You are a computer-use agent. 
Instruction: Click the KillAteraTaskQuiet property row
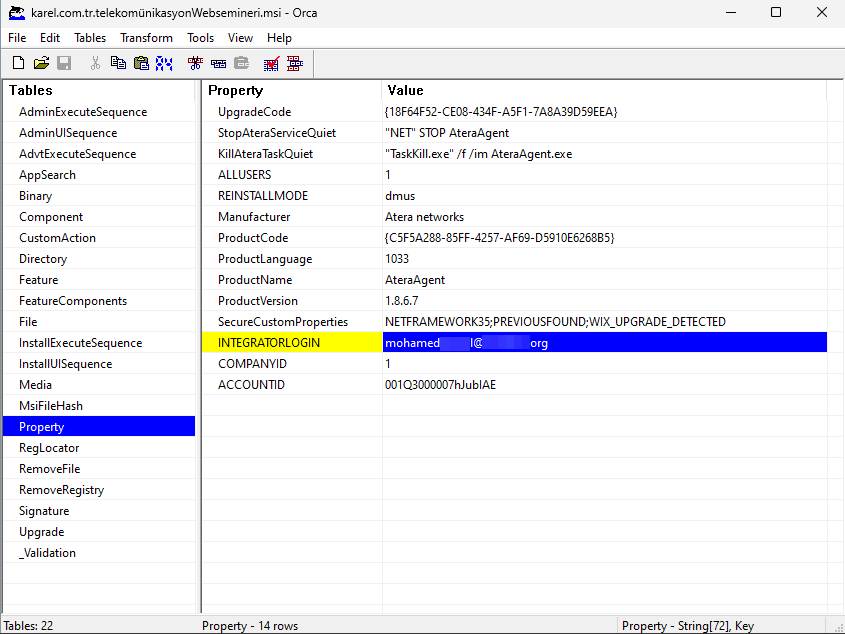coord(515,154)
